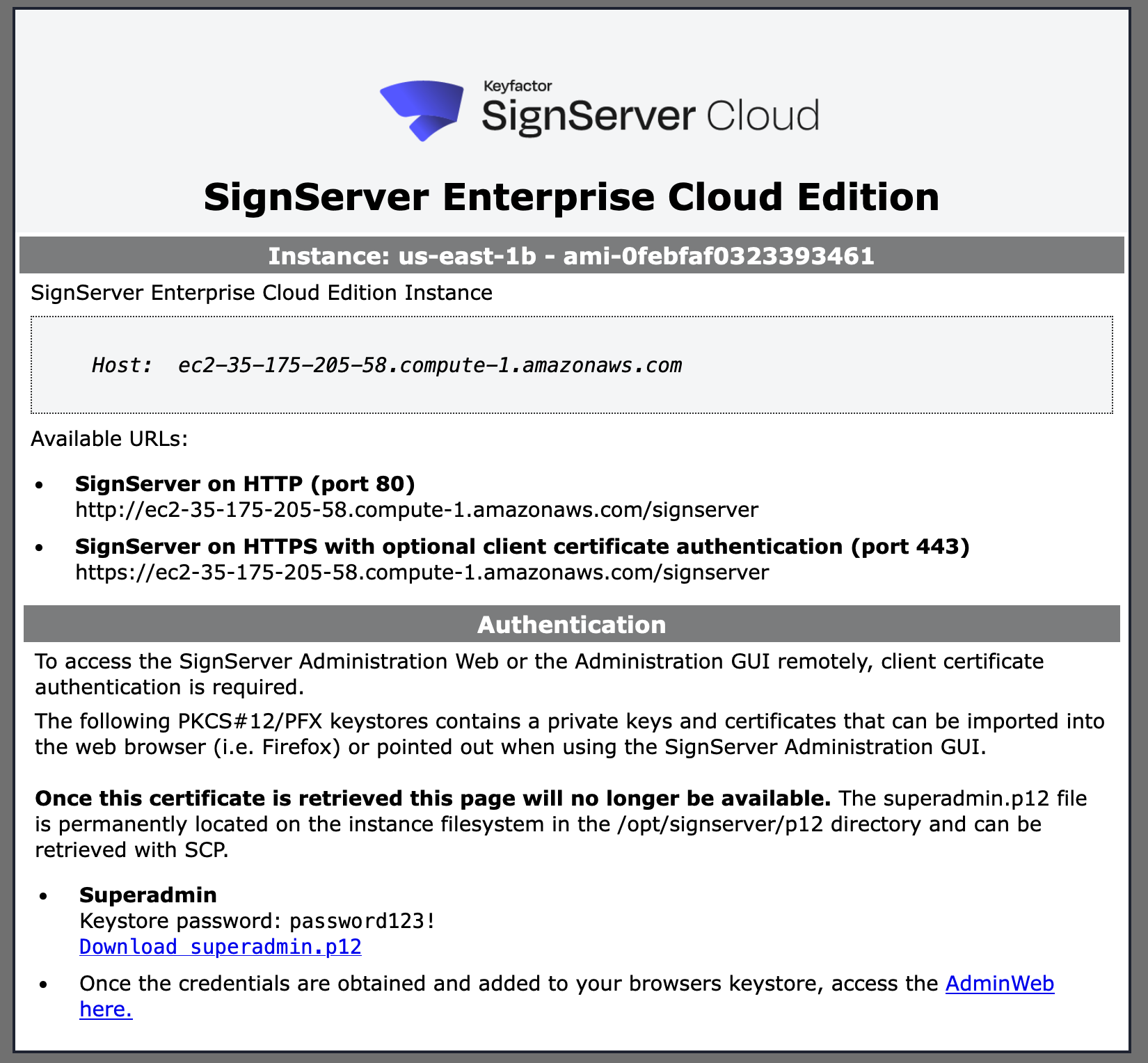Click the client certificate authentication required paragraph
Image resolution: width=1148 pixels, height=1063 pixels.
(539, 673)
